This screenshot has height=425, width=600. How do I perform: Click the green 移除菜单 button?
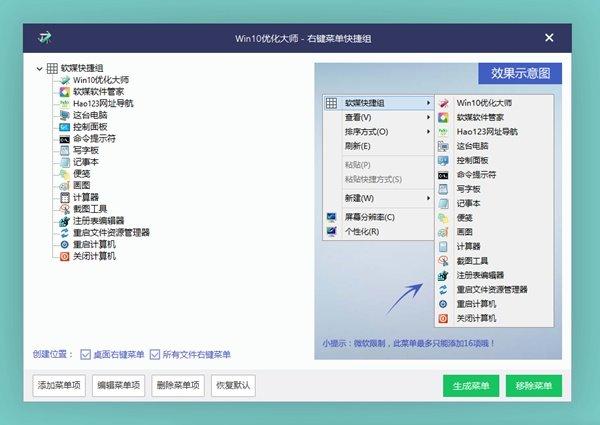pos(534,386)
